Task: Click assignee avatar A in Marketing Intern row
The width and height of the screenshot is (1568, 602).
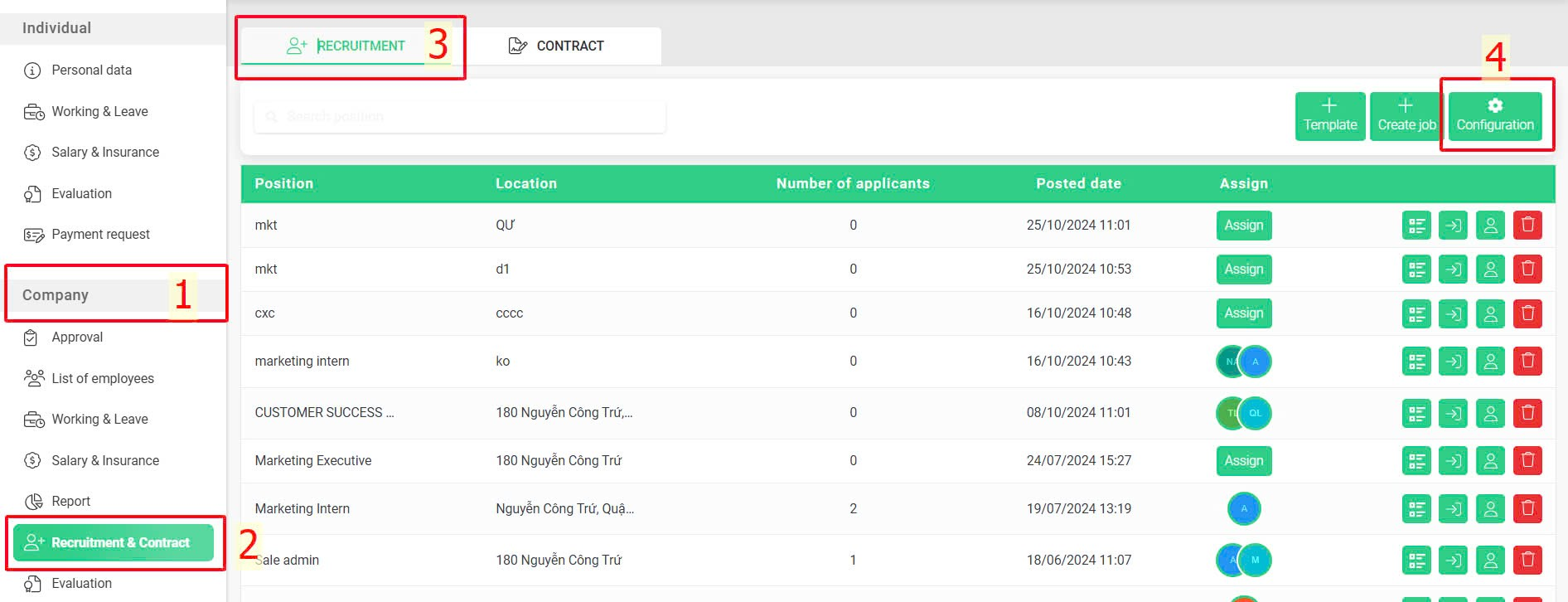Action: click(1244, 509)
